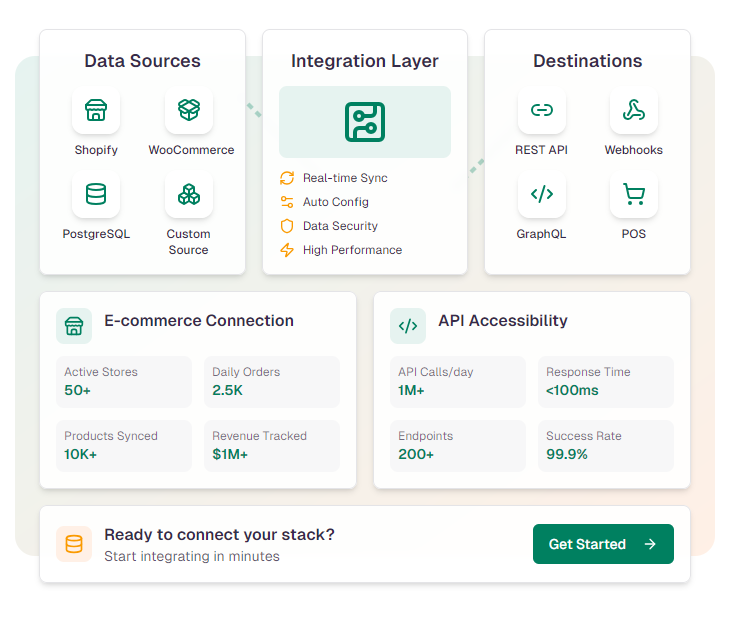Click the Real-time Sync refresh icon
The image size is (730, 619).
click(x=287, y=178)
